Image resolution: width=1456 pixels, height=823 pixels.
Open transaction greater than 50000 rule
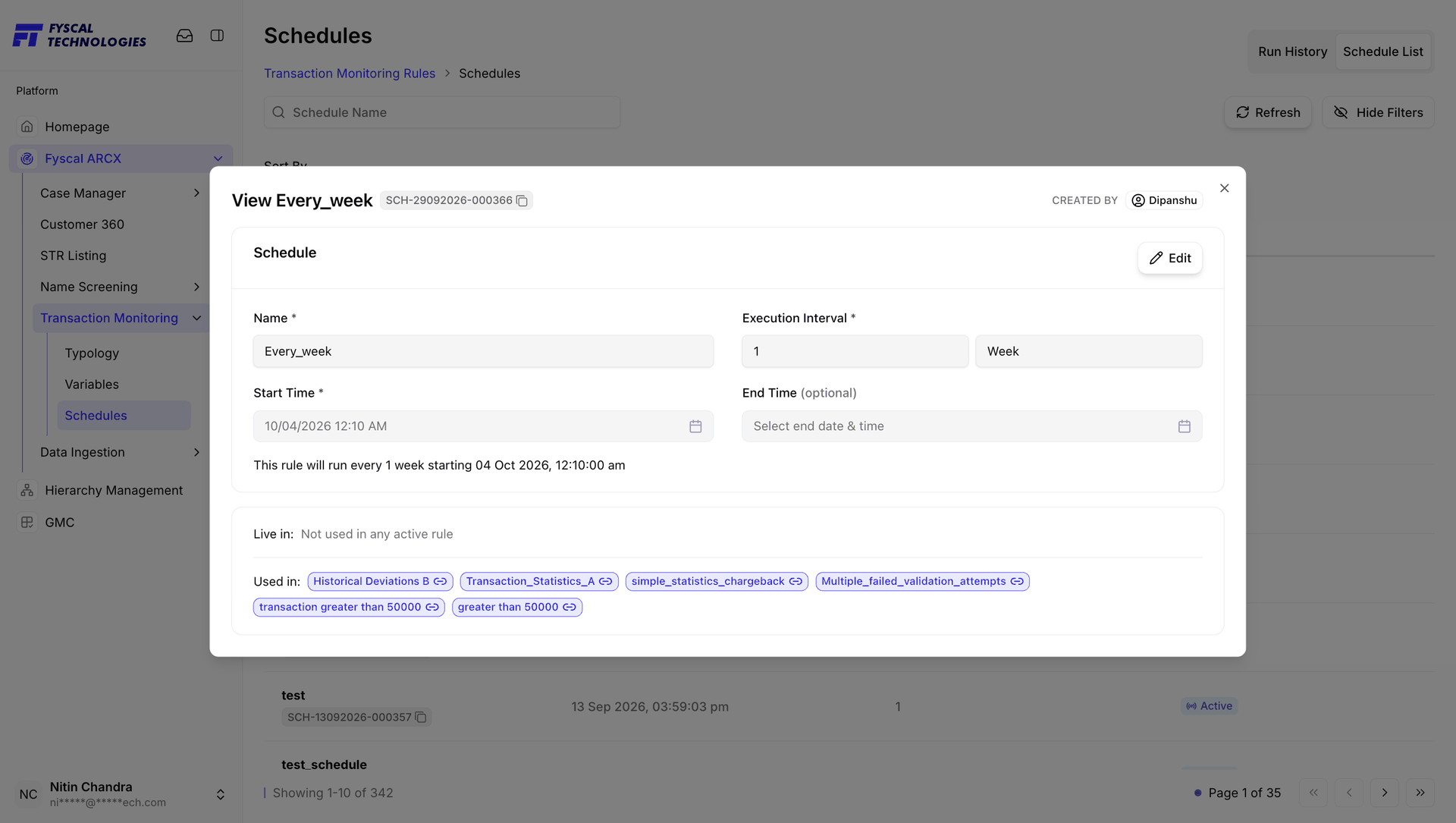tap(349, 608)
